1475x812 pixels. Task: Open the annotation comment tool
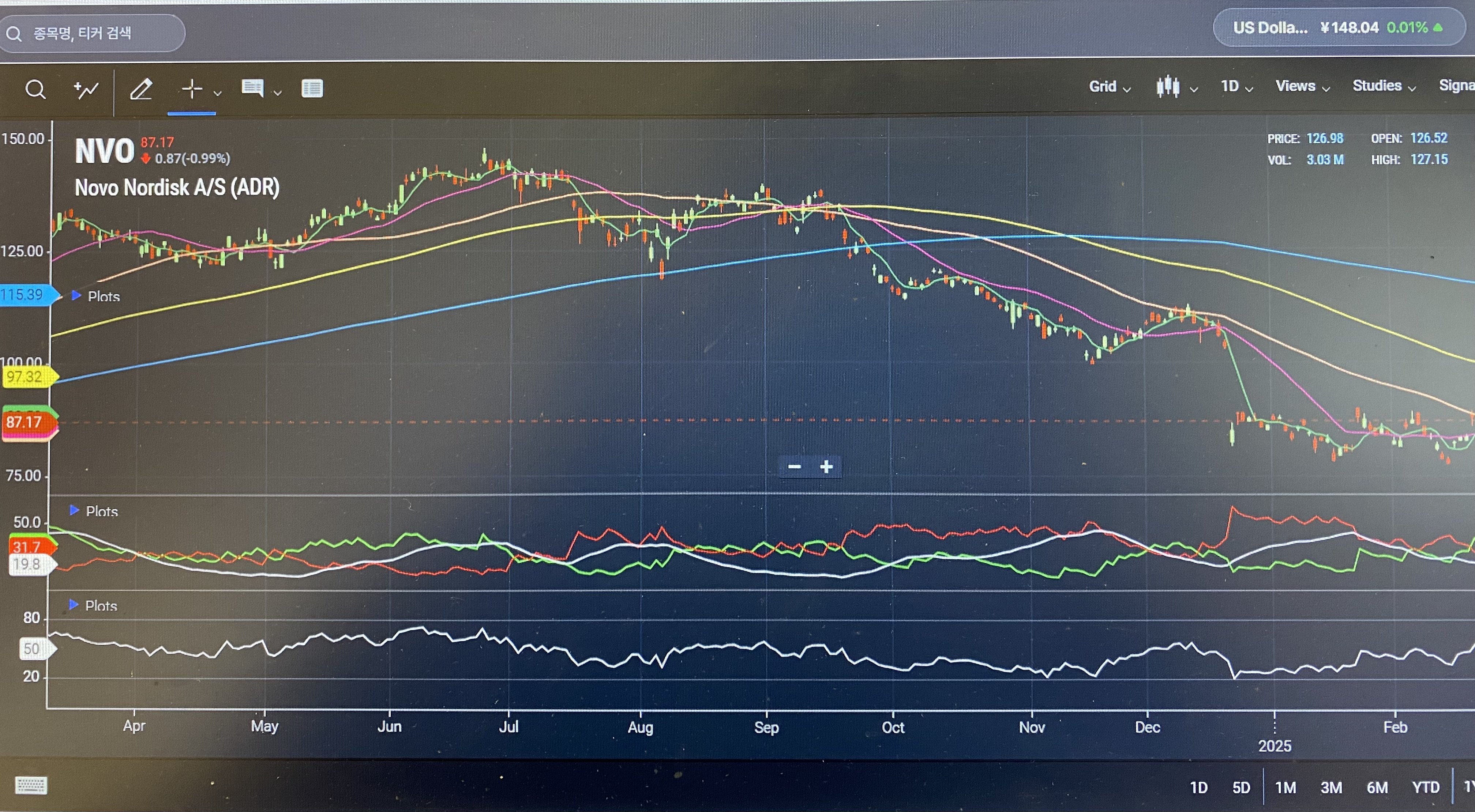[x=252, y=88]
